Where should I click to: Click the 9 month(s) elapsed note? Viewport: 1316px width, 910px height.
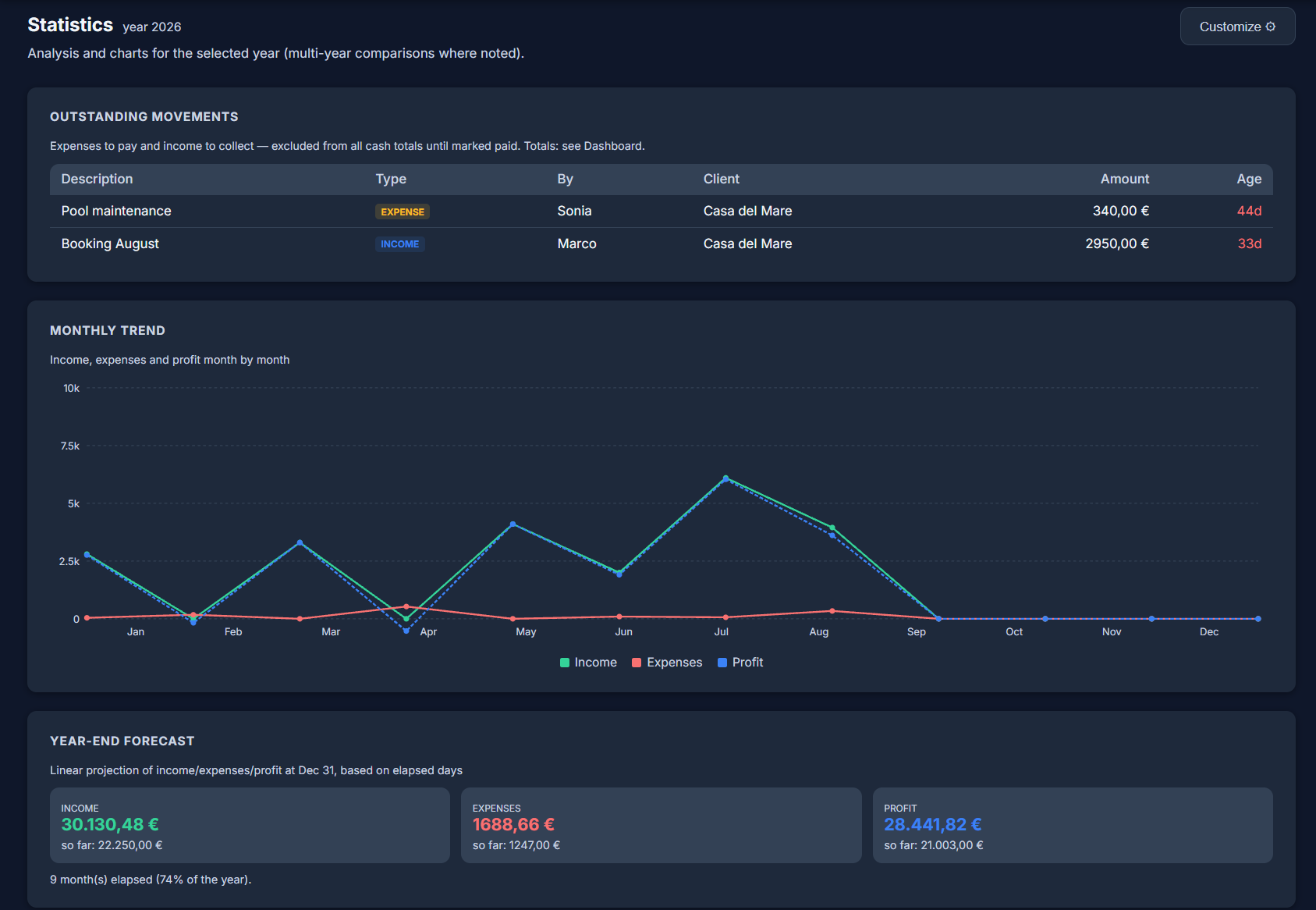[151, 880]
